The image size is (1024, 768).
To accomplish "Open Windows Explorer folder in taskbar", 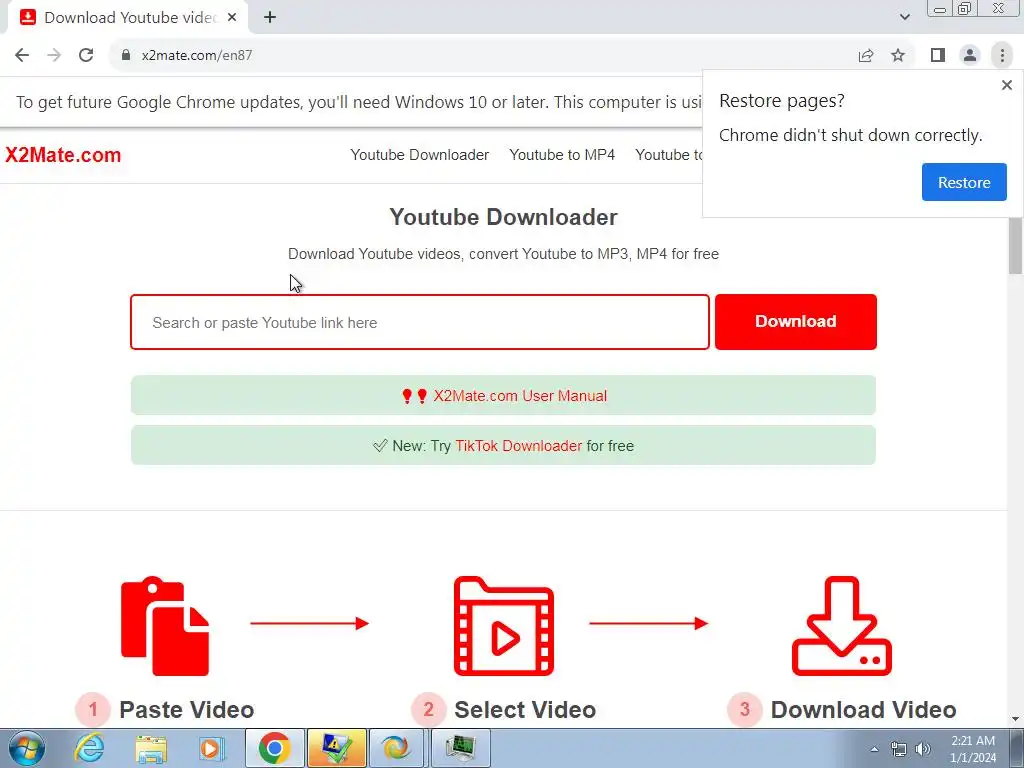I will coord(151,748).
